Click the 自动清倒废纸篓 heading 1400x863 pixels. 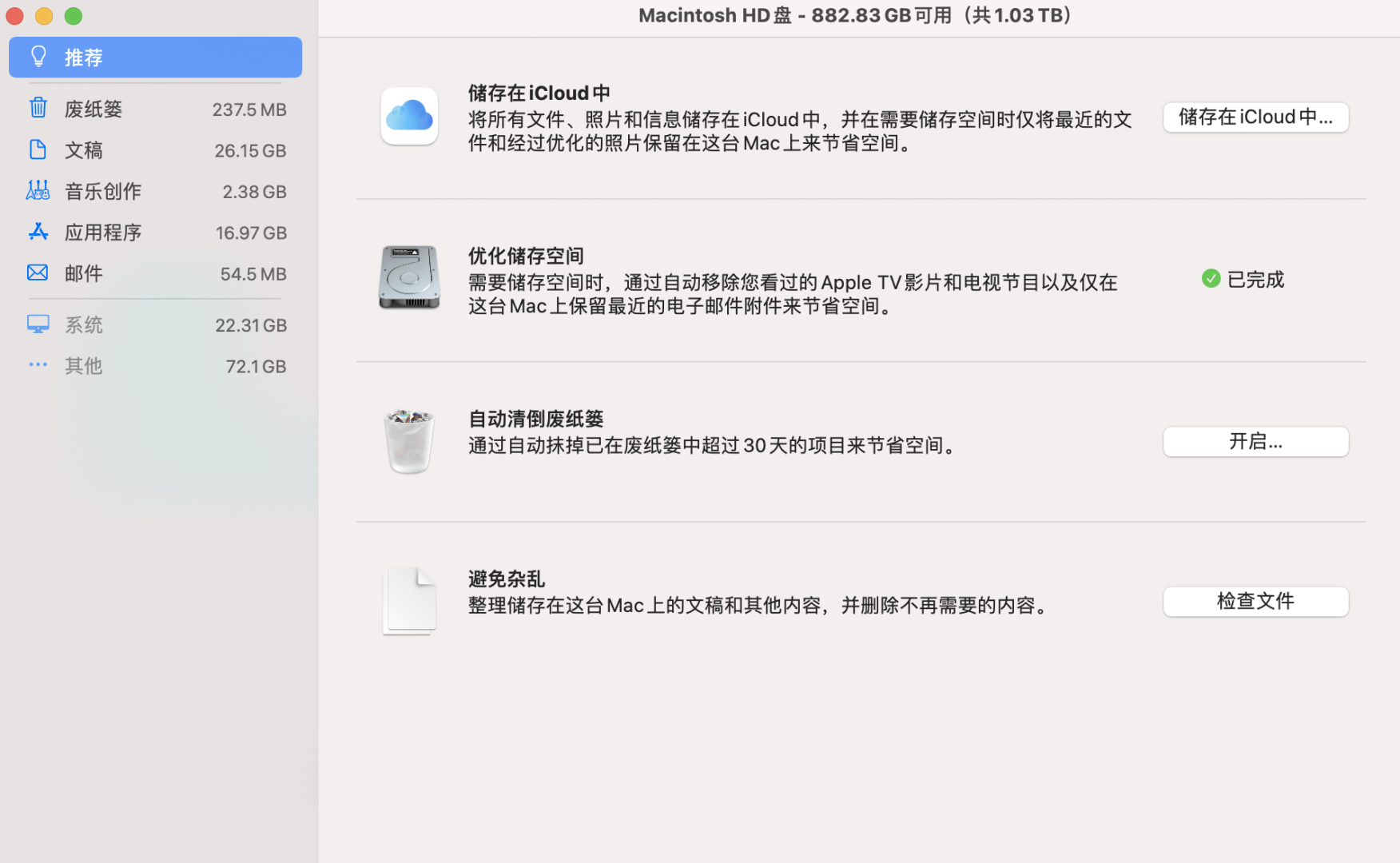click(535, 419)
